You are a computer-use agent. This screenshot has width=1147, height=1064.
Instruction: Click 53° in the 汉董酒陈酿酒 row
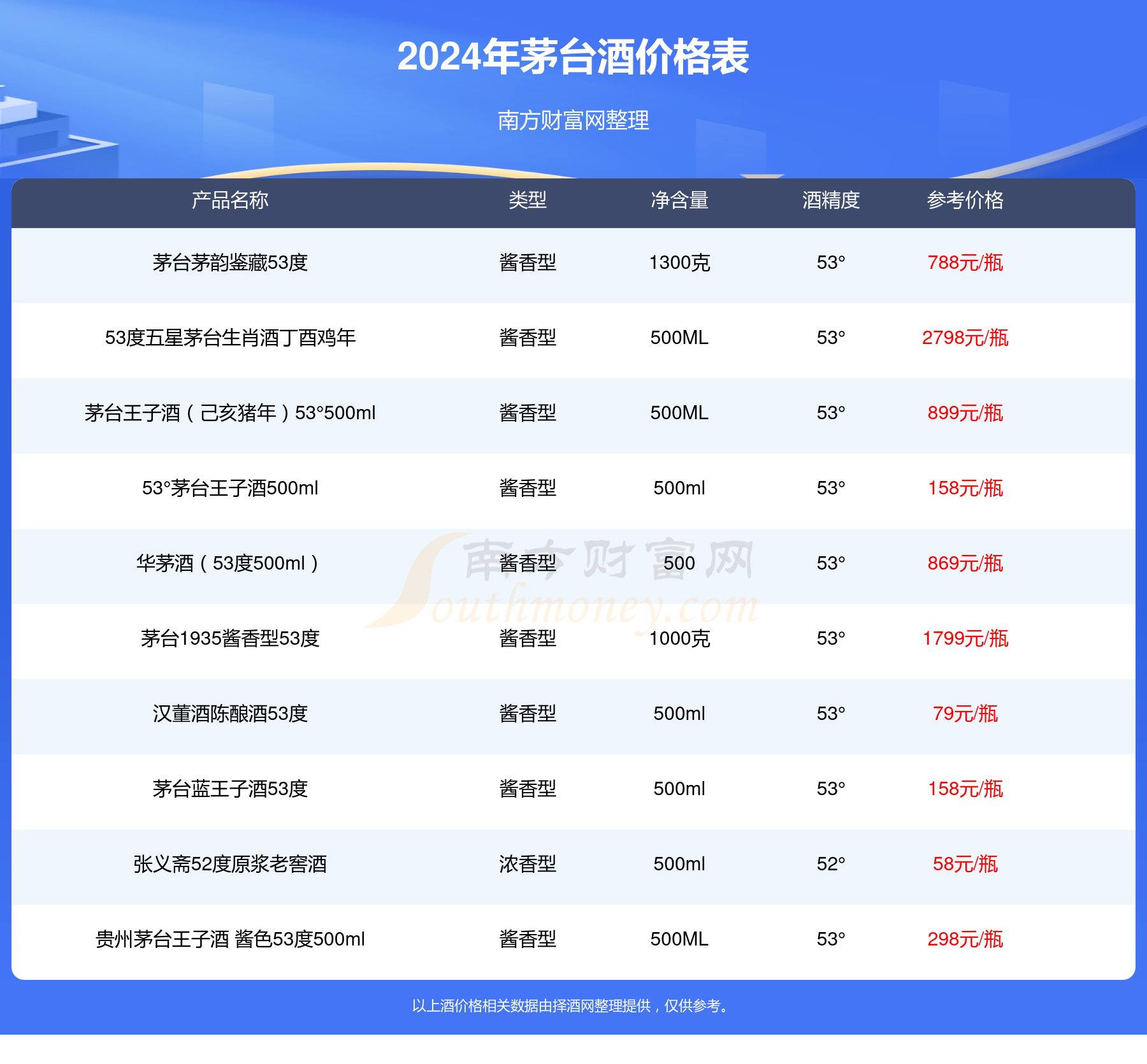pyautogui.click(x=831, y=714)
